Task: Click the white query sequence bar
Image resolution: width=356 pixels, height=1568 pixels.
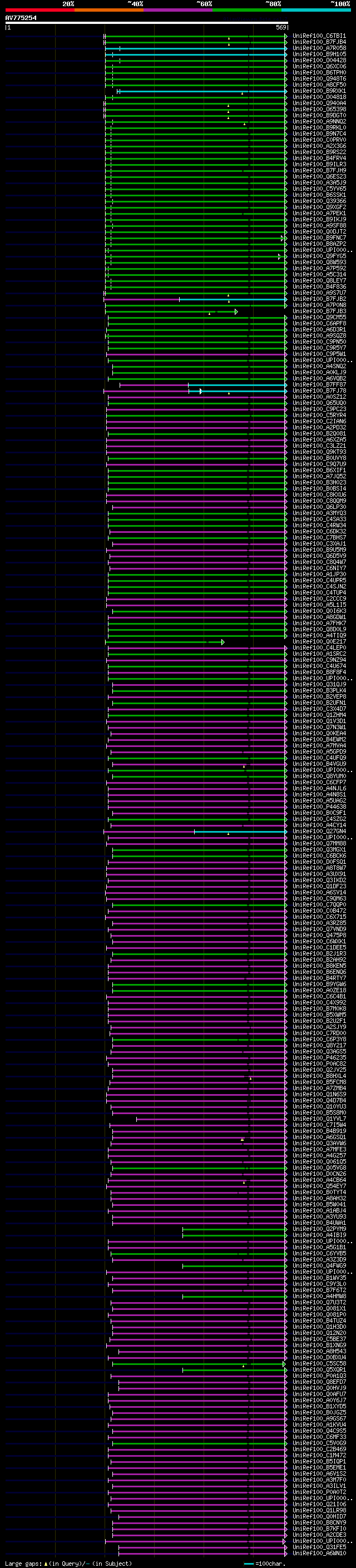Action: coord(147,22)
